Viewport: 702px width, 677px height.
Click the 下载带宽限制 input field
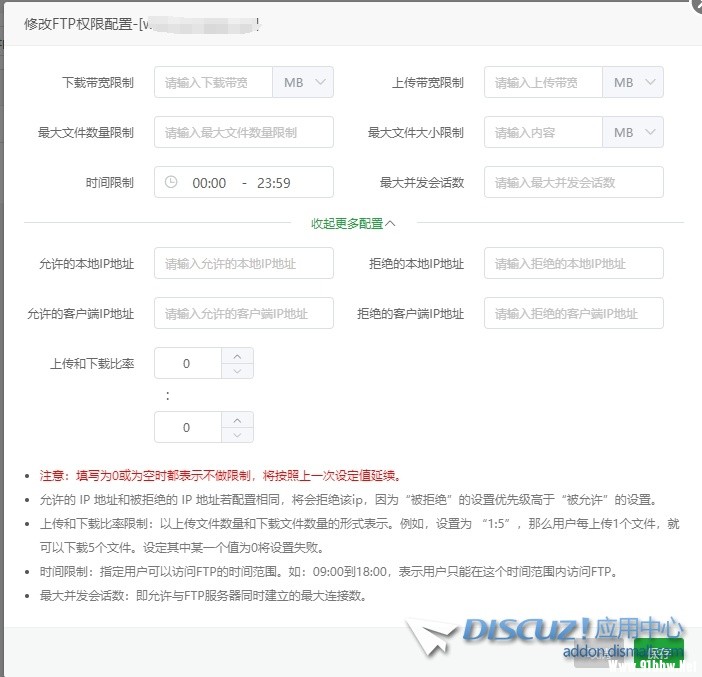[x=214, y=83]
